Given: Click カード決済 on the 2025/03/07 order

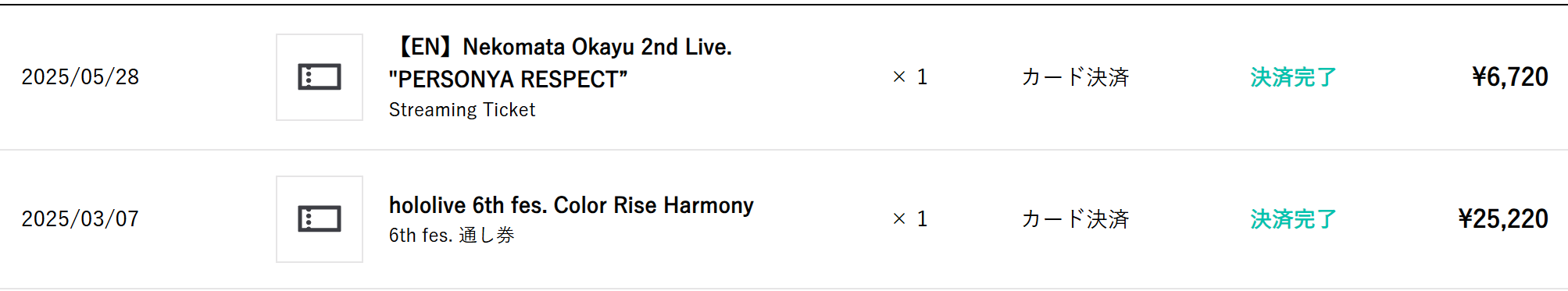Looking at the screenshot, I should [1076, 219].
